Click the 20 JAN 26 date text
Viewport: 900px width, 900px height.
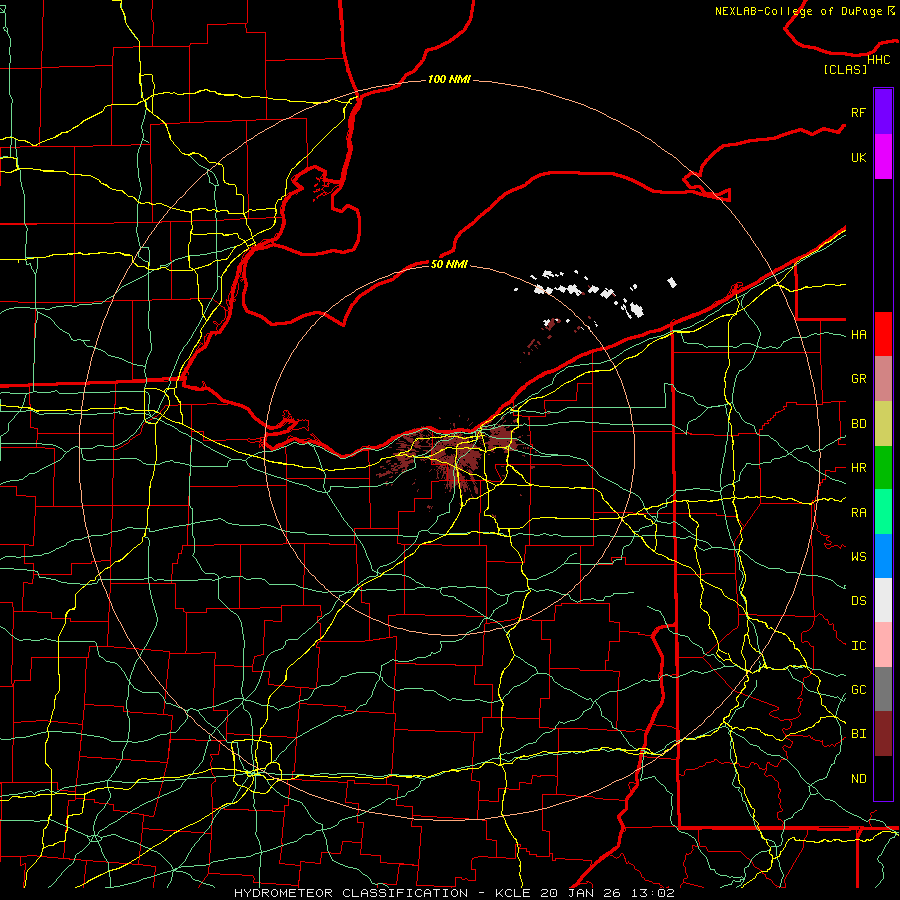pyautogui.click(x=581, y=893)
